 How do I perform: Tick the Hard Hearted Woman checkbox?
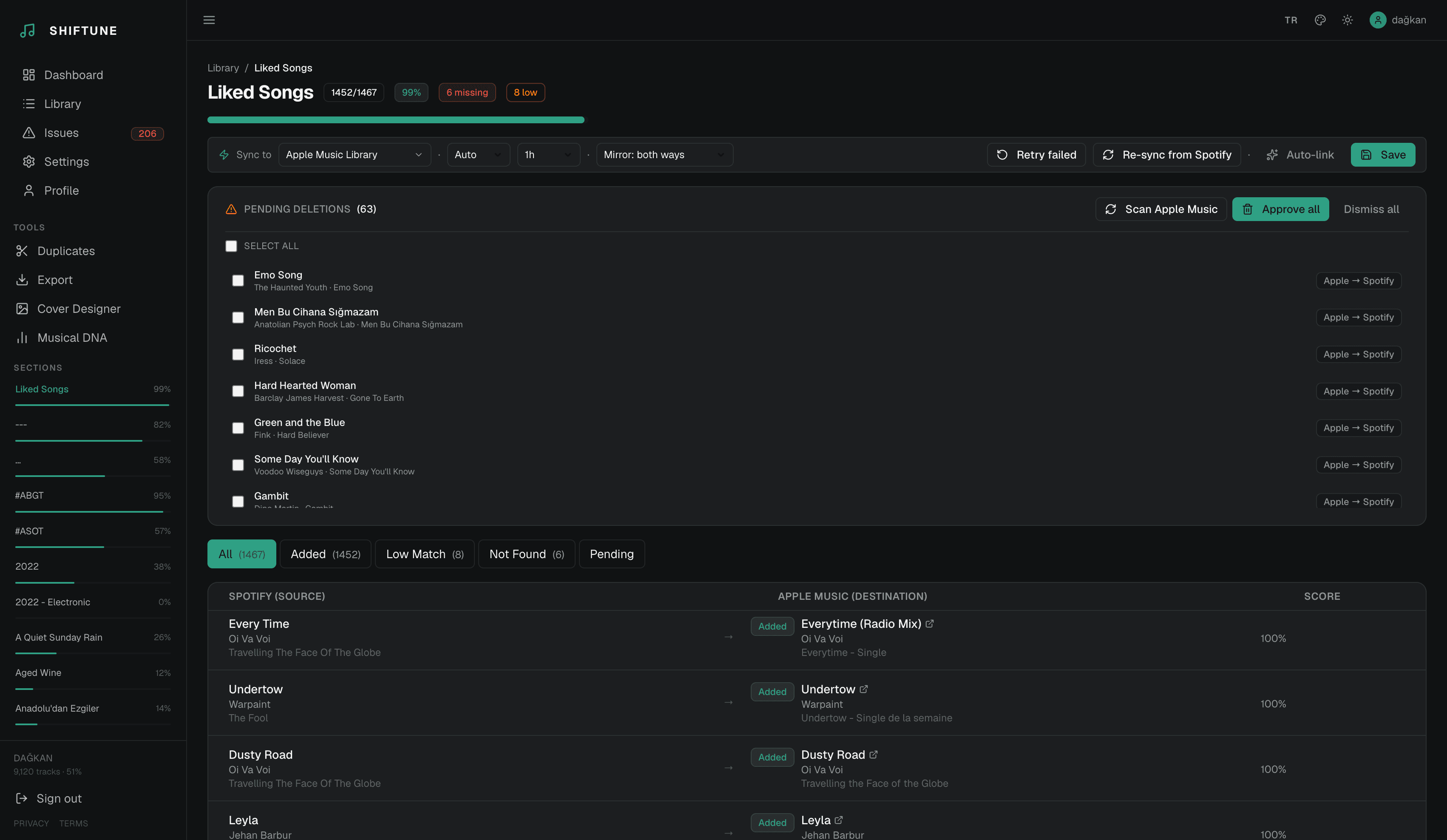tap(238, 391)
